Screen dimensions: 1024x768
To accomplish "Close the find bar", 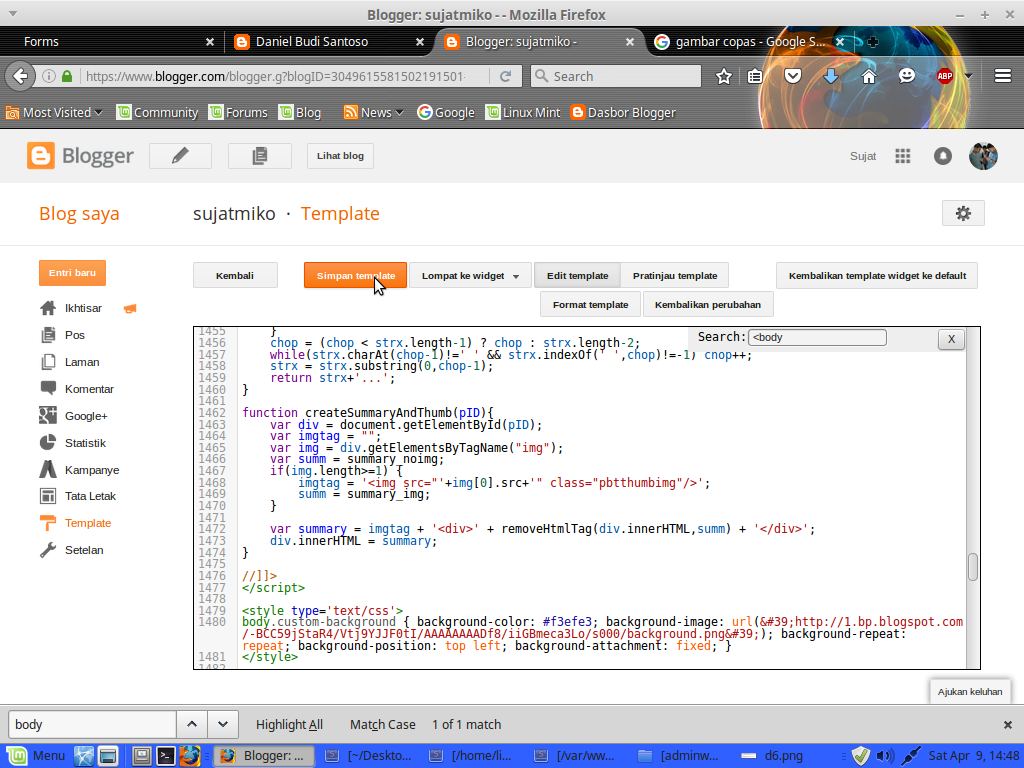I will coord(1008,725).
